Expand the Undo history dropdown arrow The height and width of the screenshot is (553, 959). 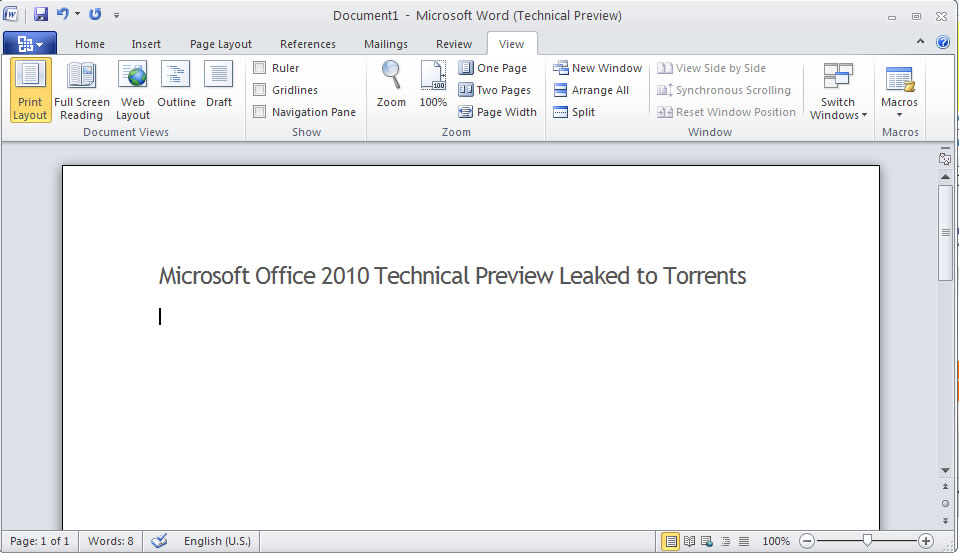tap(77, 13)
